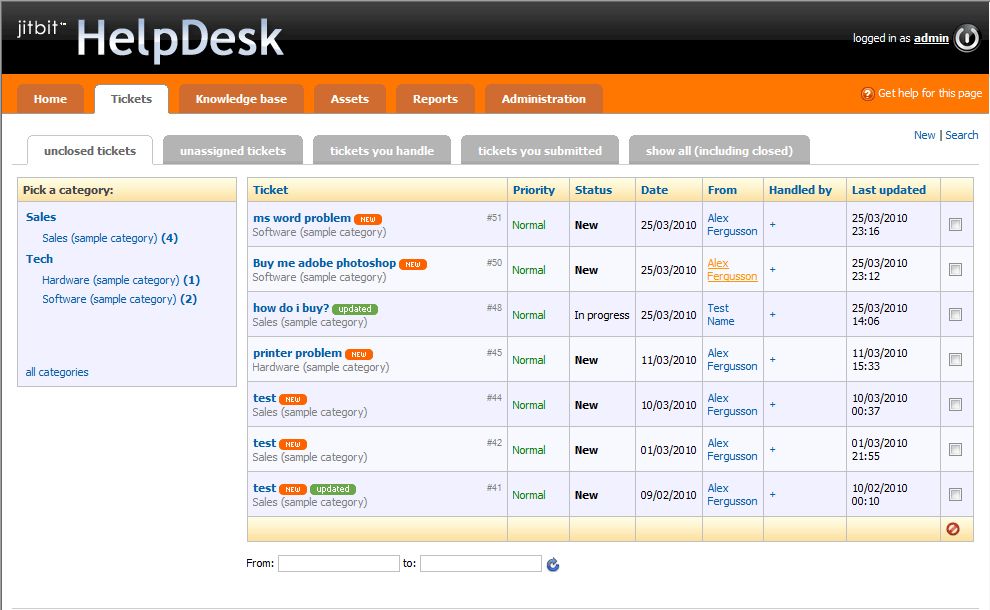Click the to date input field

point(480,563)
